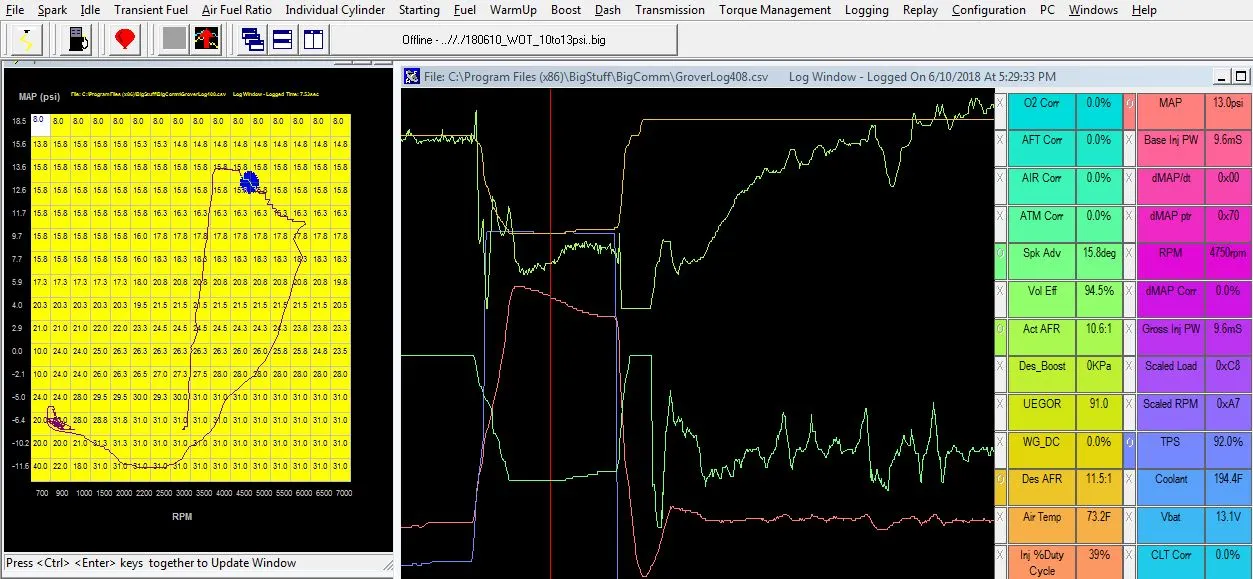Screen dimensions: 1253x579
Task: Open the PC menu
Action: pyautogui.click(x=1047, y=10)
